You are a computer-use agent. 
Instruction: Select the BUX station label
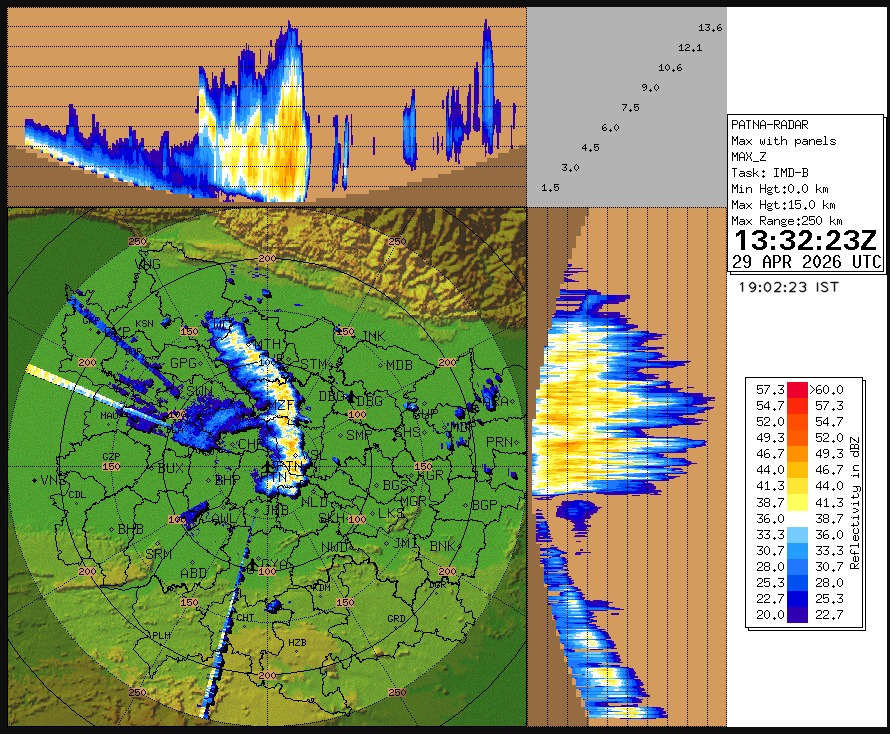pyautogui.click(x=172, y=467)
